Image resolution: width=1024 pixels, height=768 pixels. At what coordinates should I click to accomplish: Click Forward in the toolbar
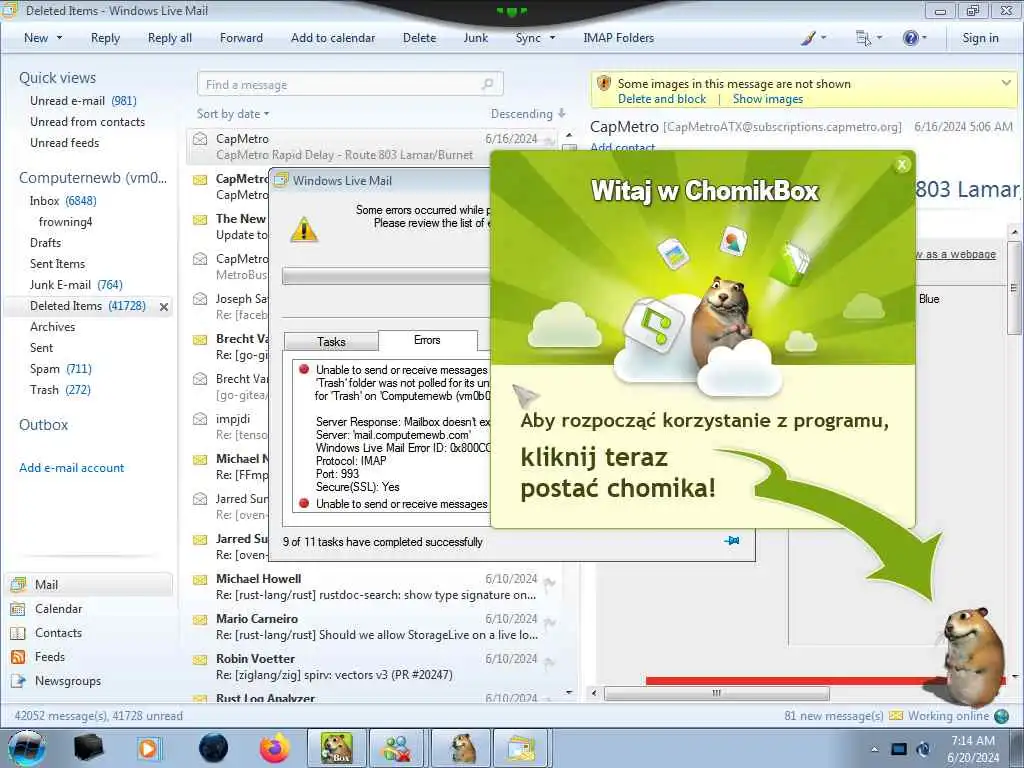[241, 38]
